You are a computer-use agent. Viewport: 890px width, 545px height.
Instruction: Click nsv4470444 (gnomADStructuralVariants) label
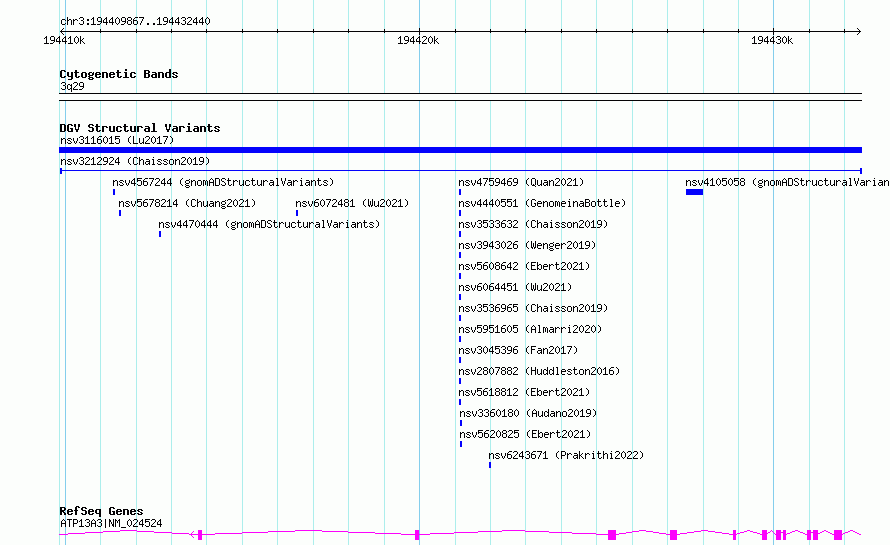269,224
